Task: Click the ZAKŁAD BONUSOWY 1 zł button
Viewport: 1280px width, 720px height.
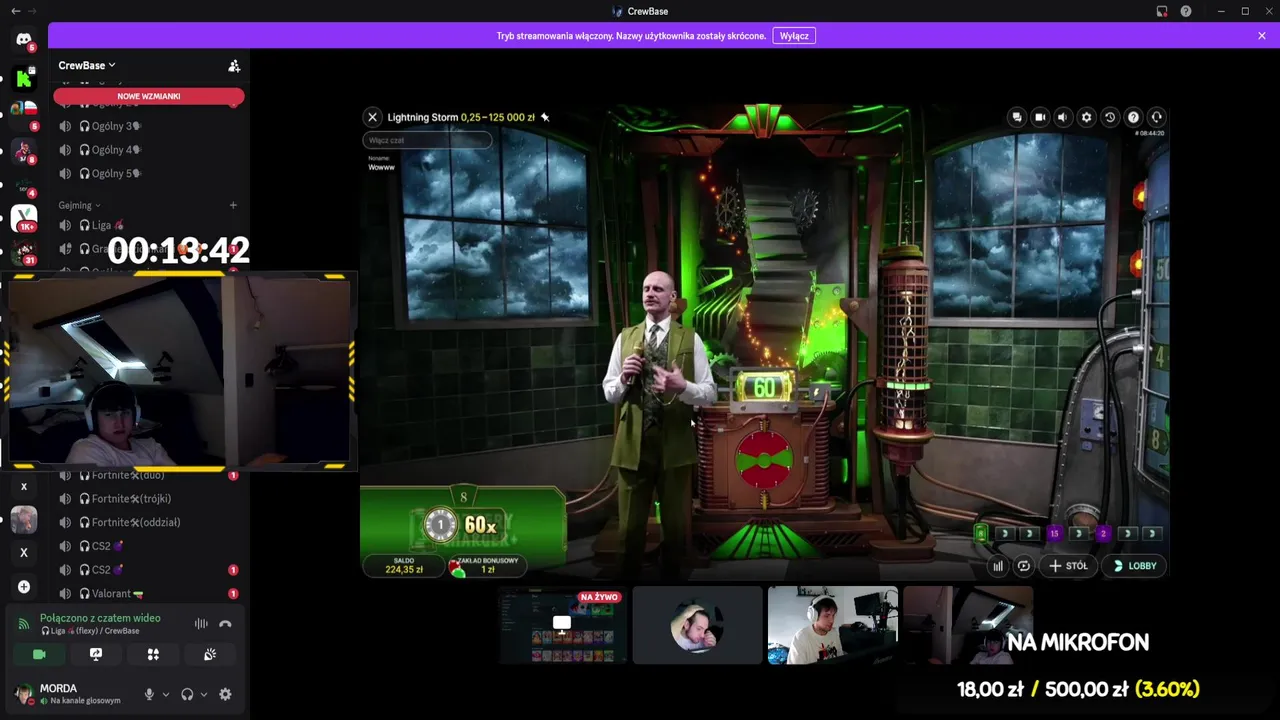Action: tap(487, 565)
